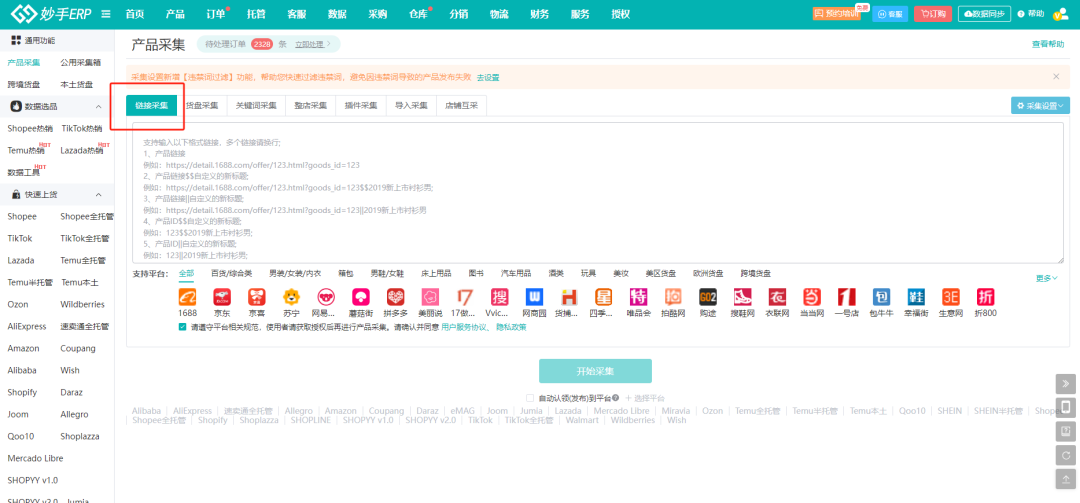The width and height of the screenshot is (1080, 503).
Task: Open the 整店采集 tab
Action: (311, 105)
